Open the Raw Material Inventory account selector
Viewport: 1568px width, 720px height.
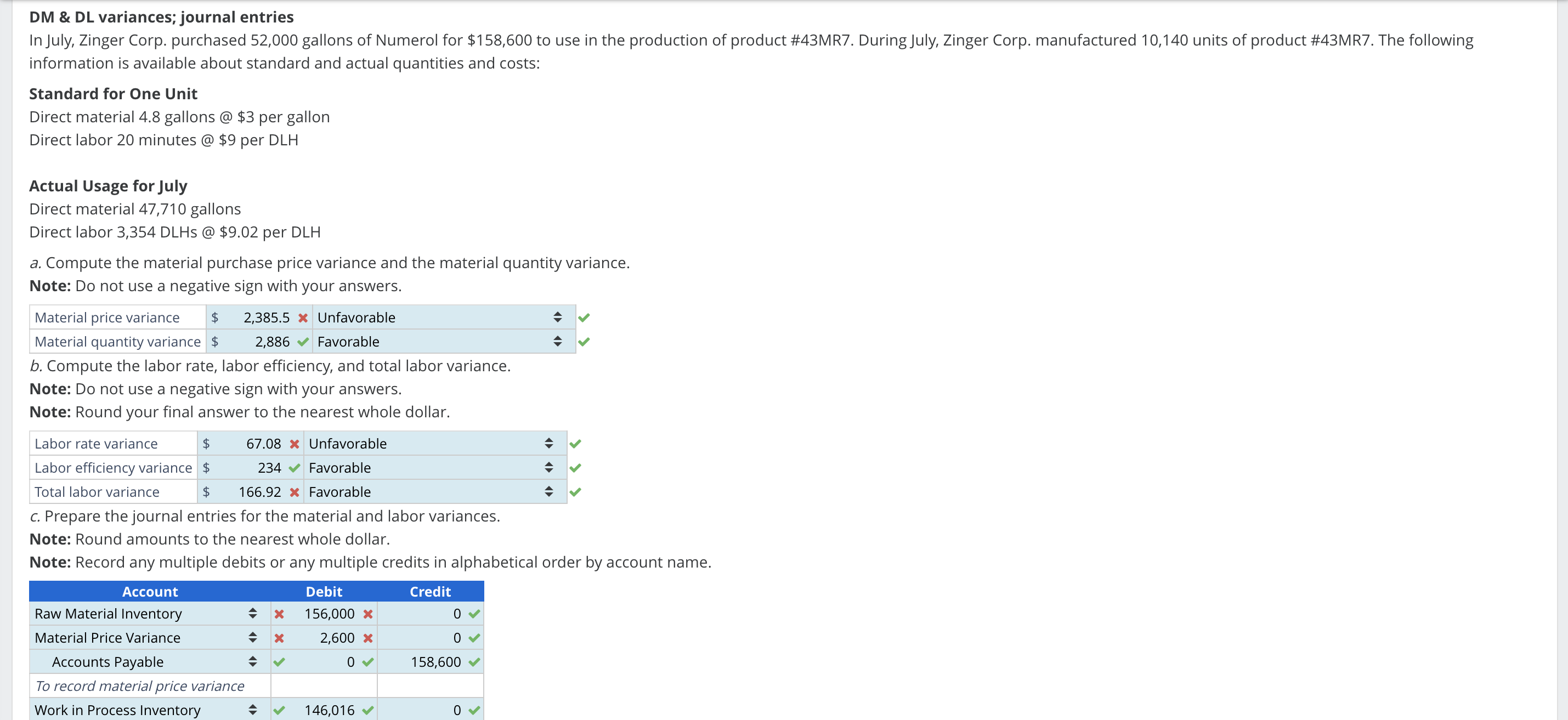click(146, 614)
